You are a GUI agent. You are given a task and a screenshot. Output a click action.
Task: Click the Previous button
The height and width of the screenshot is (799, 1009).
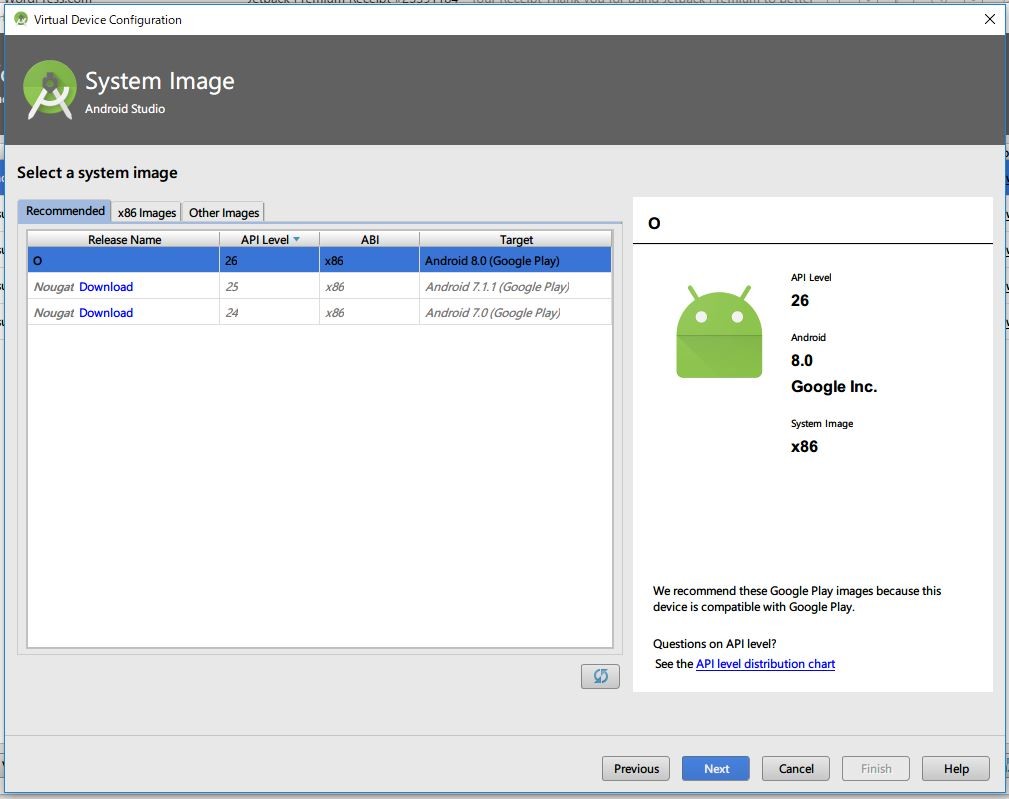(x=636, y=769)
